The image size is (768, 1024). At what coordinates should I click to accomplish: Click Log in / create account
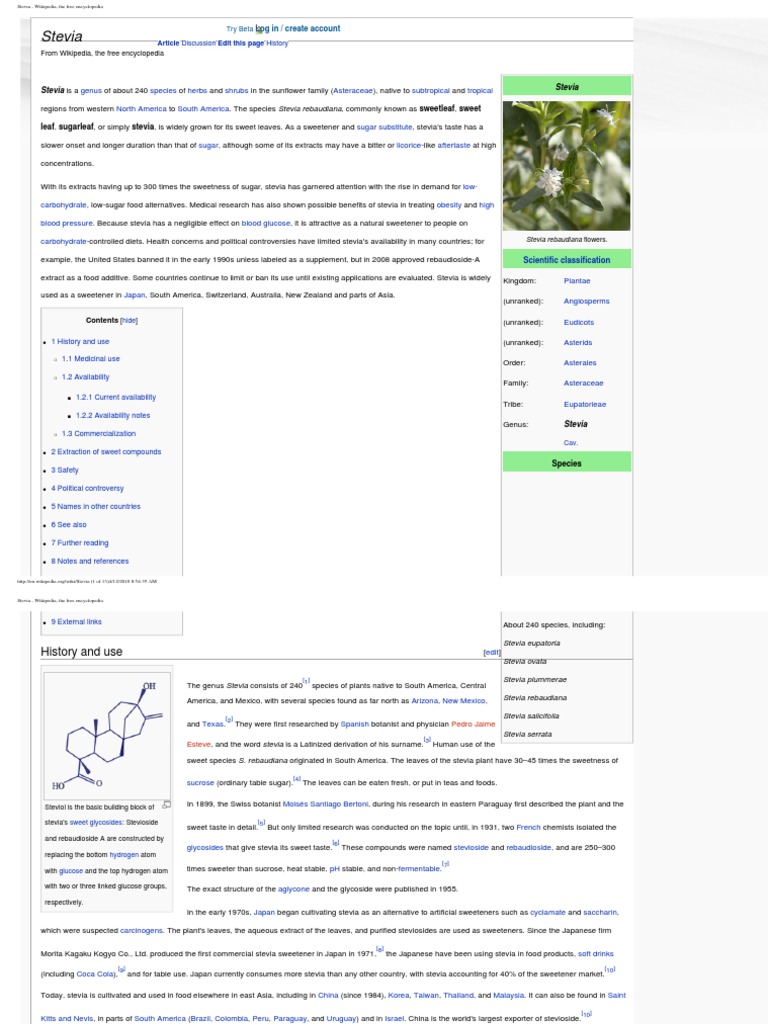coord(300,28)
